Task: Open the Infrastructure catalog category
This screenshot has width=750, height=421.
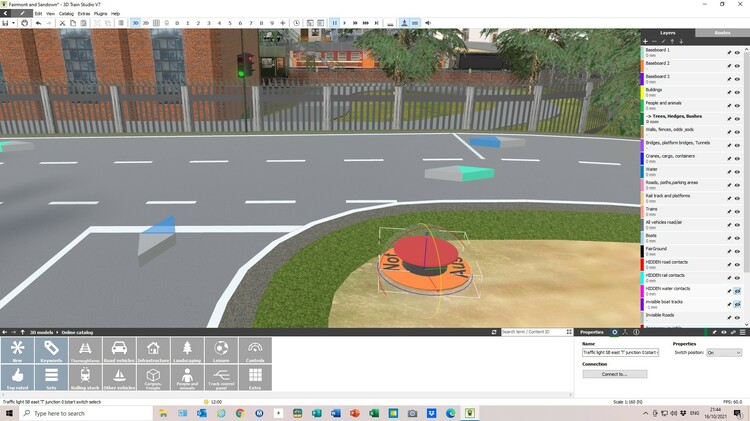Action: click(153, 350)
